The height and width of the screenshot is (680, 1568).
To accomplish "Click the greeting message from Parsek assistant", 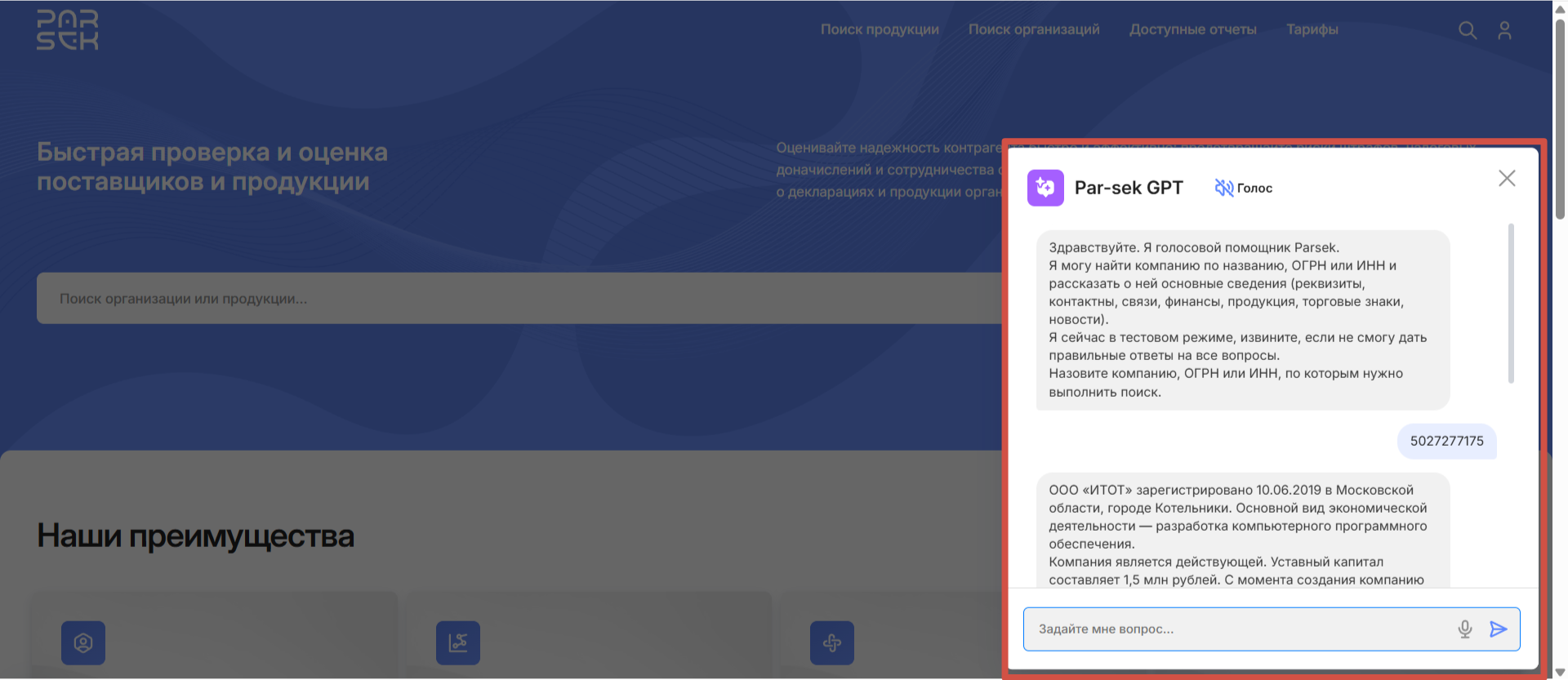I will coord(1243,320).
